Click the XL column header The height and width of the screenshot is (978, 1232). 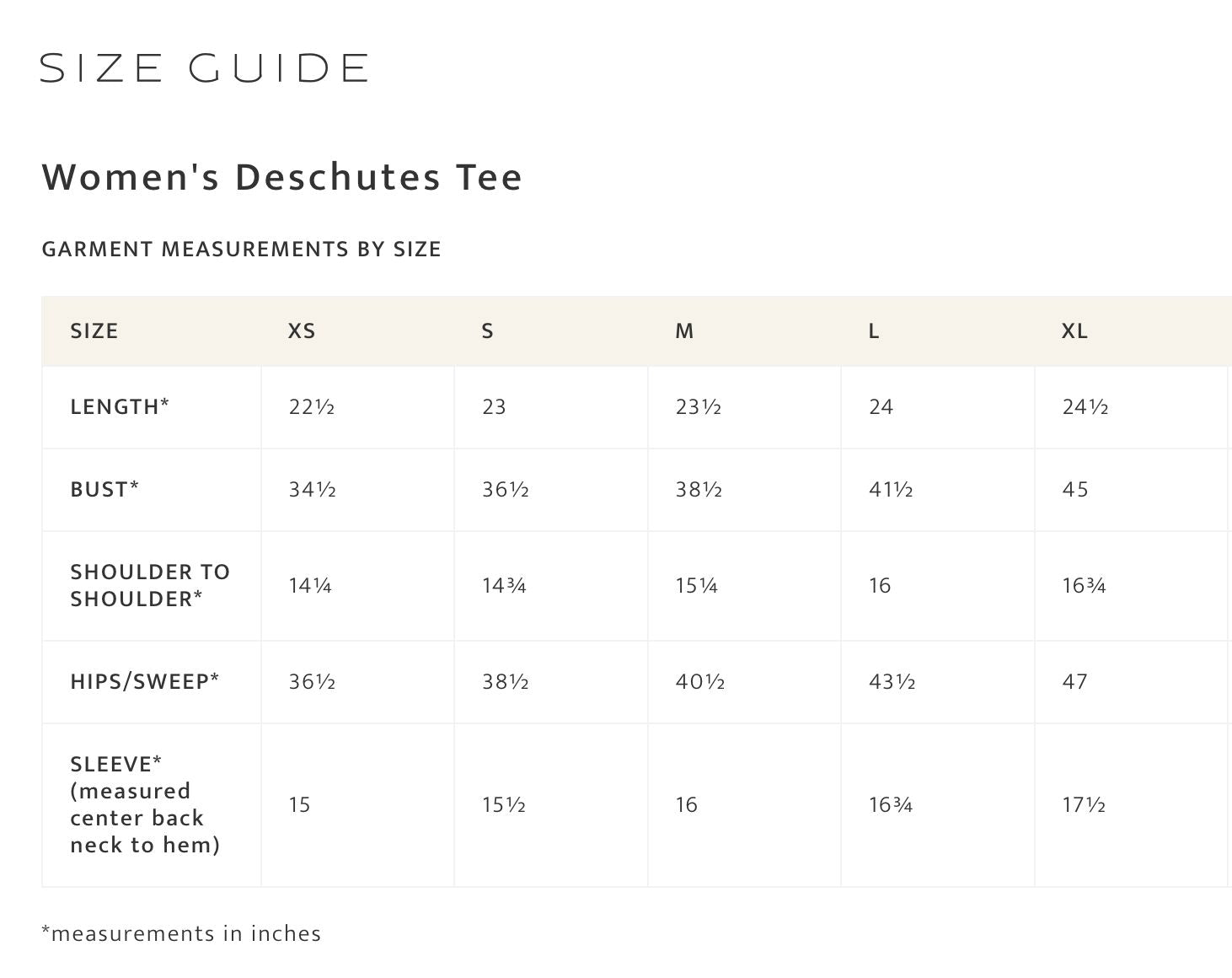1074,331
